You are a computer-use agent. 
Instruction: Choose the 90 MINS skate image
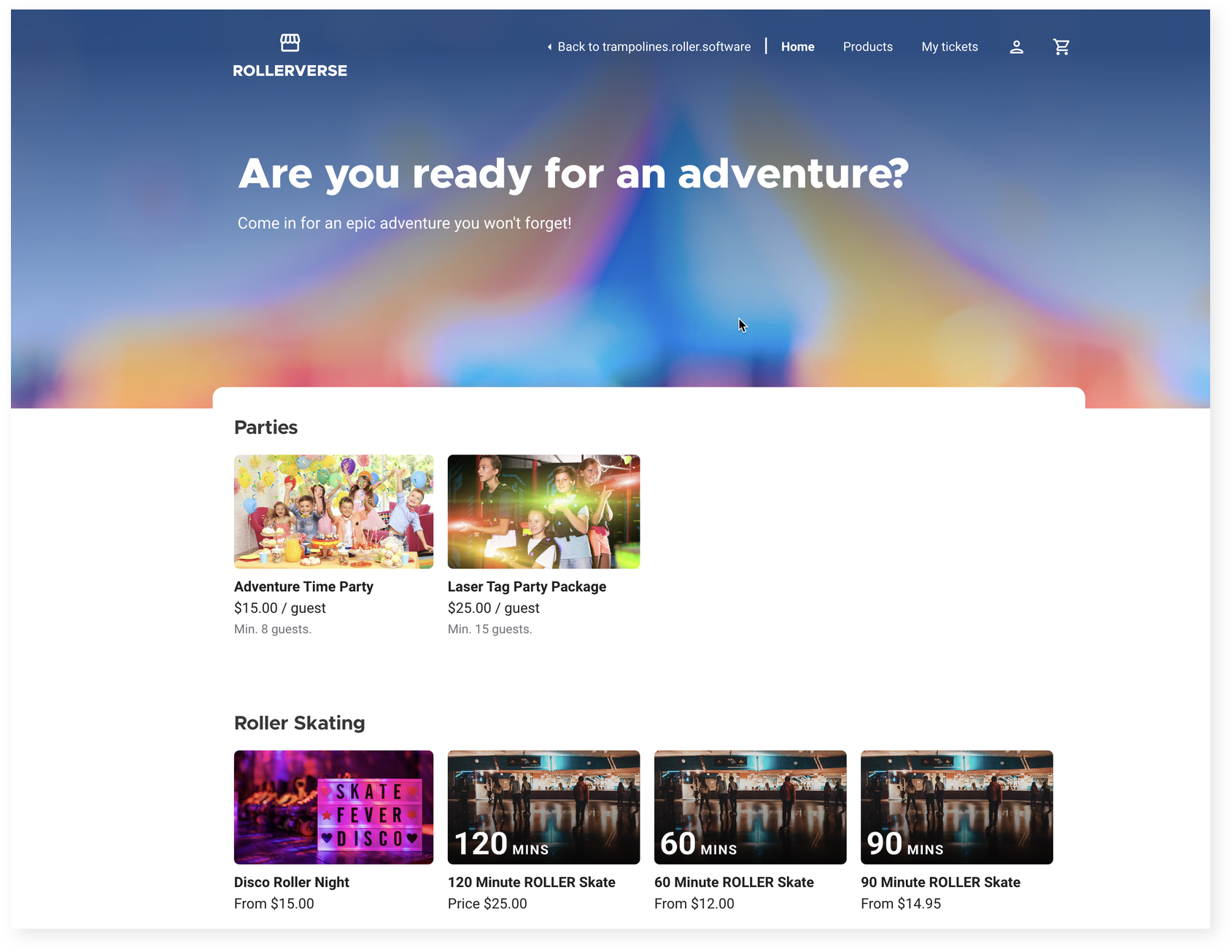956,807
